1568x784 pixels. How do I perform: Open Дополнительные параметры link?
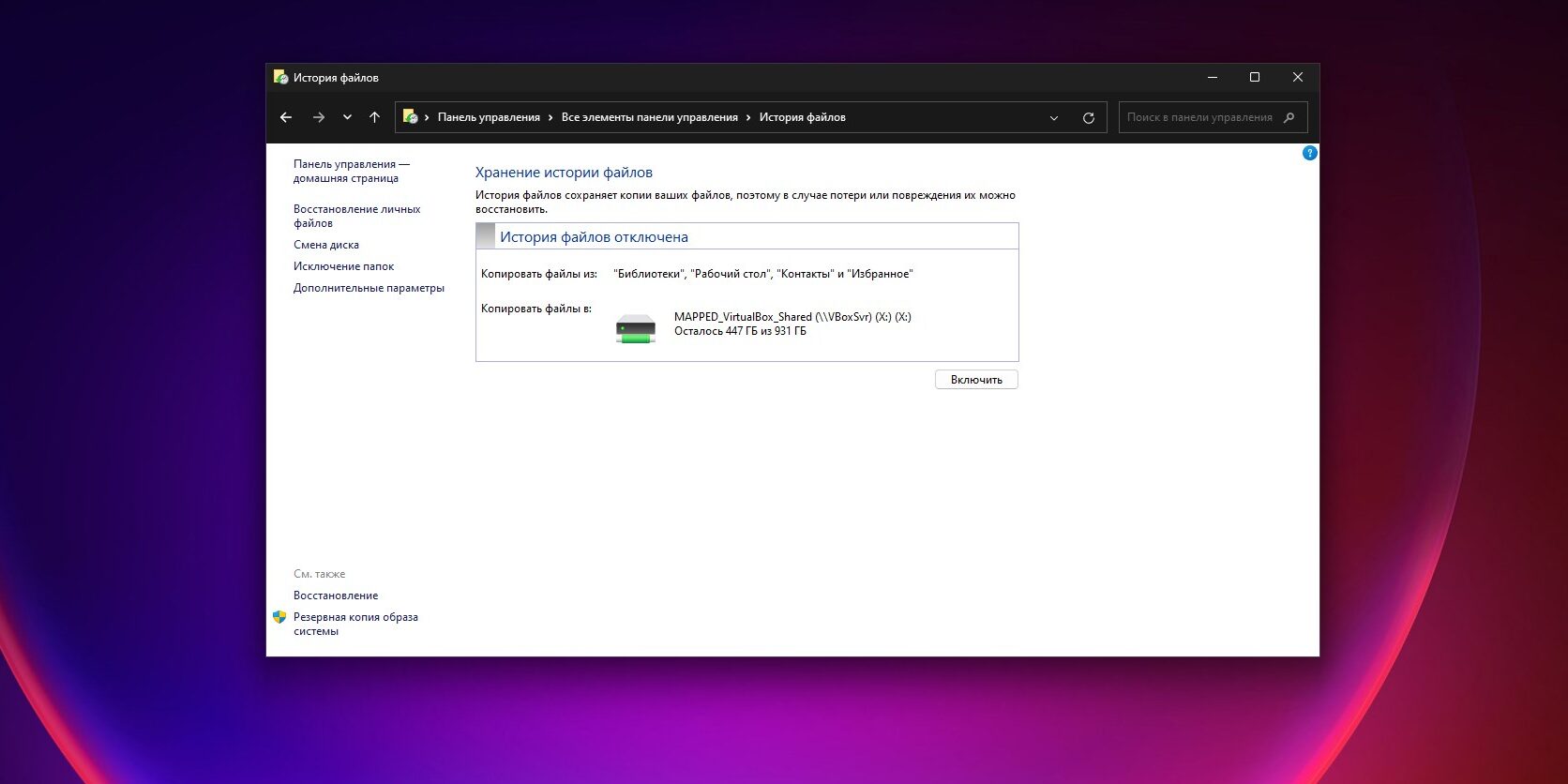tap(369, 288)
